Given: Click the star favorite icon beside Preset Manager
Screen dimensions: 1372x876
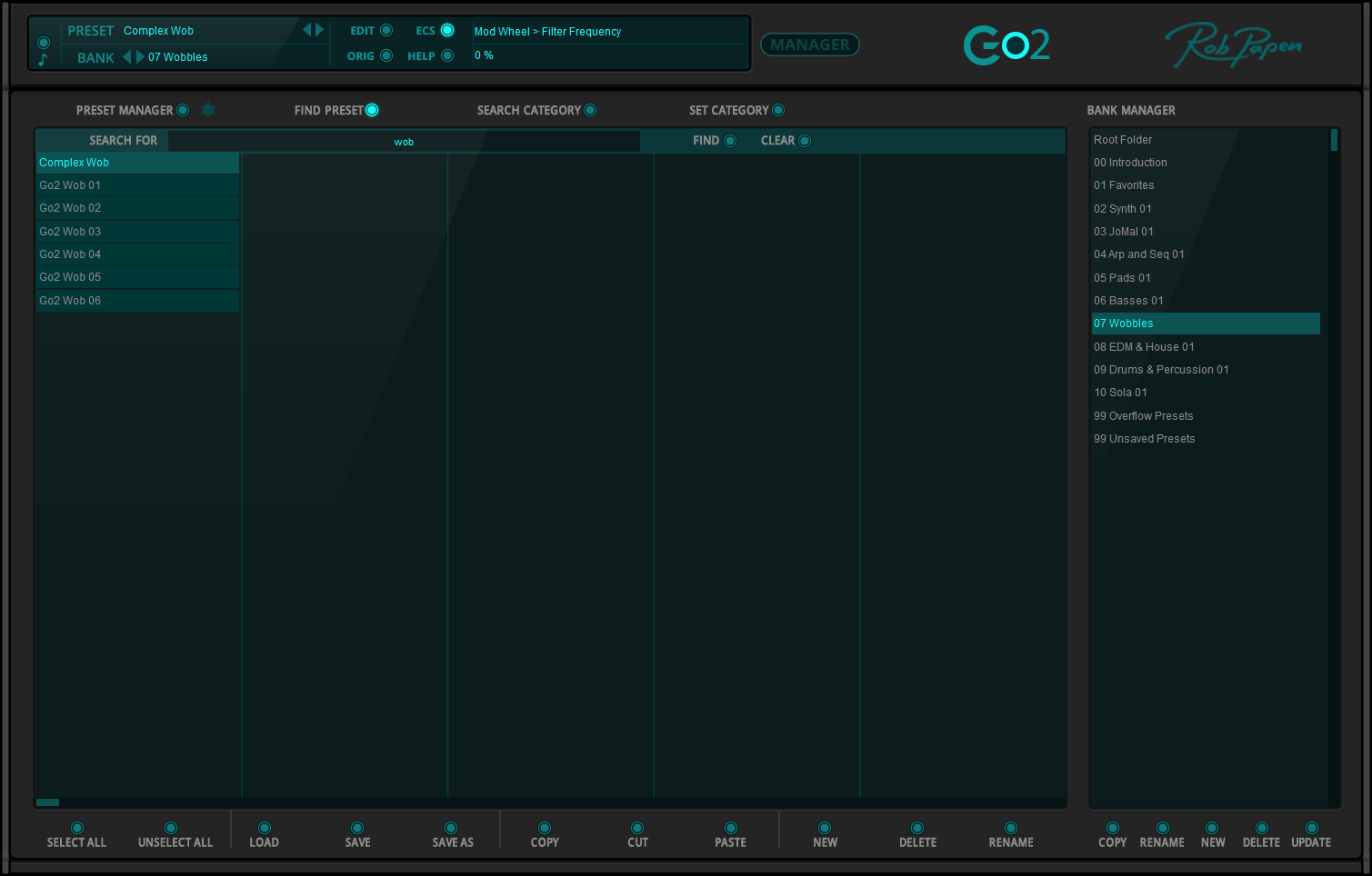Looking at the screenshot, I should (208, 110).
